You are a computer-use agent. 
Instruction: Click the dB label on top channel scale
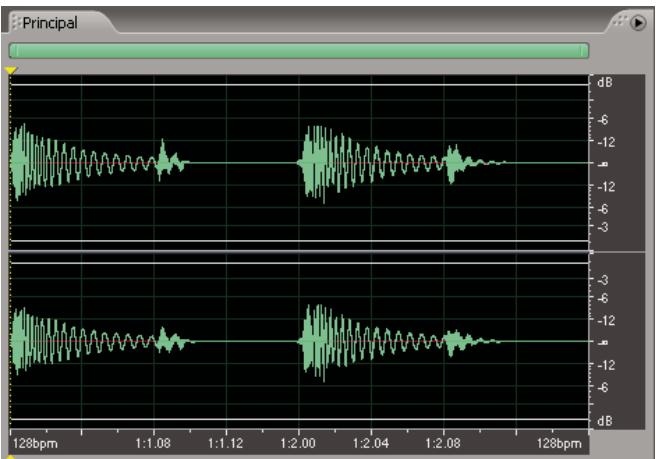(605, 82)
